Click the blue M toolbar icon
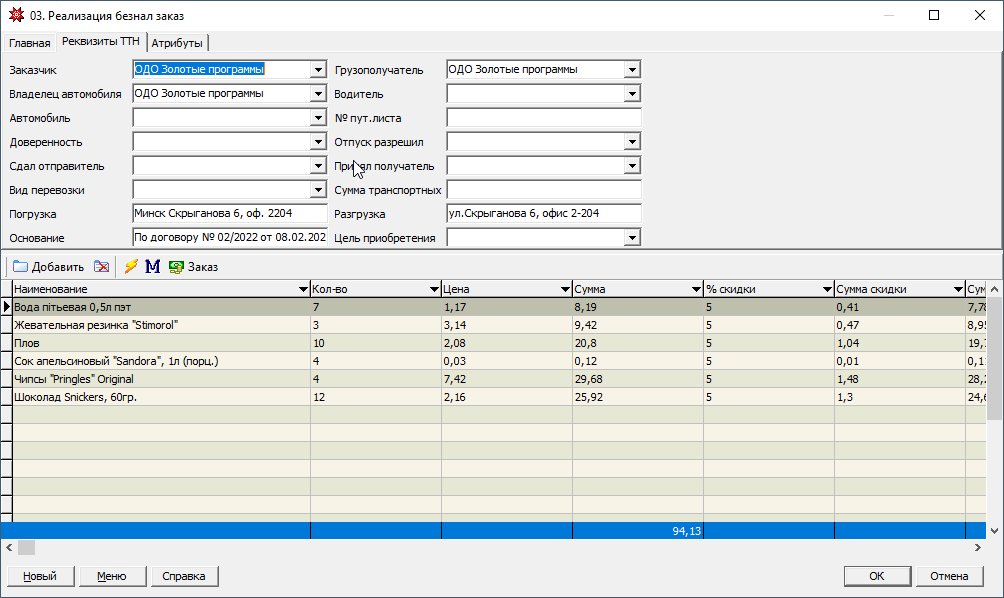This screenshot has width=1004, height=598. tap(152, 267)
